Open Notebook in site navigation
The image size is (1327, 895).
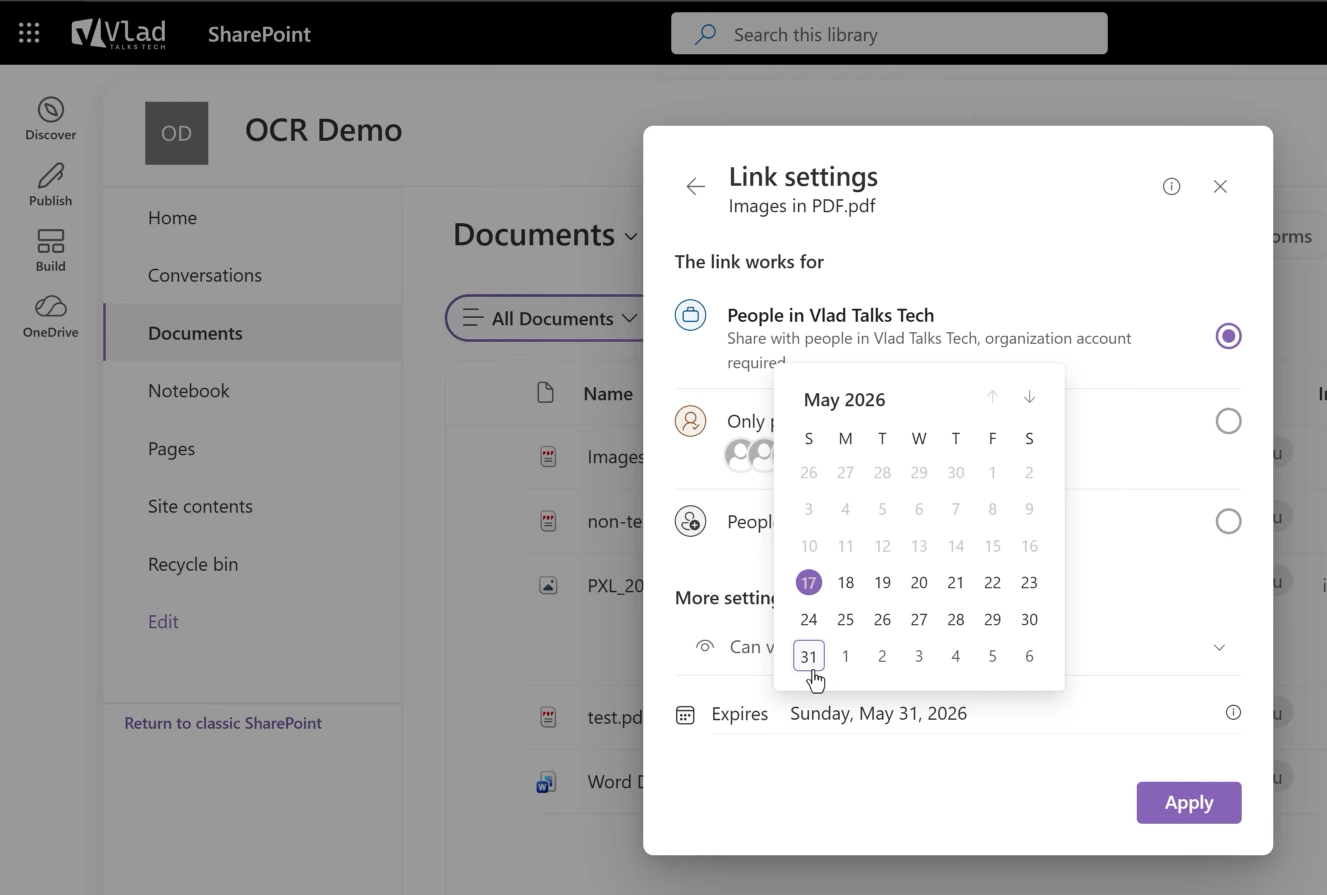[x=189, y=391]
